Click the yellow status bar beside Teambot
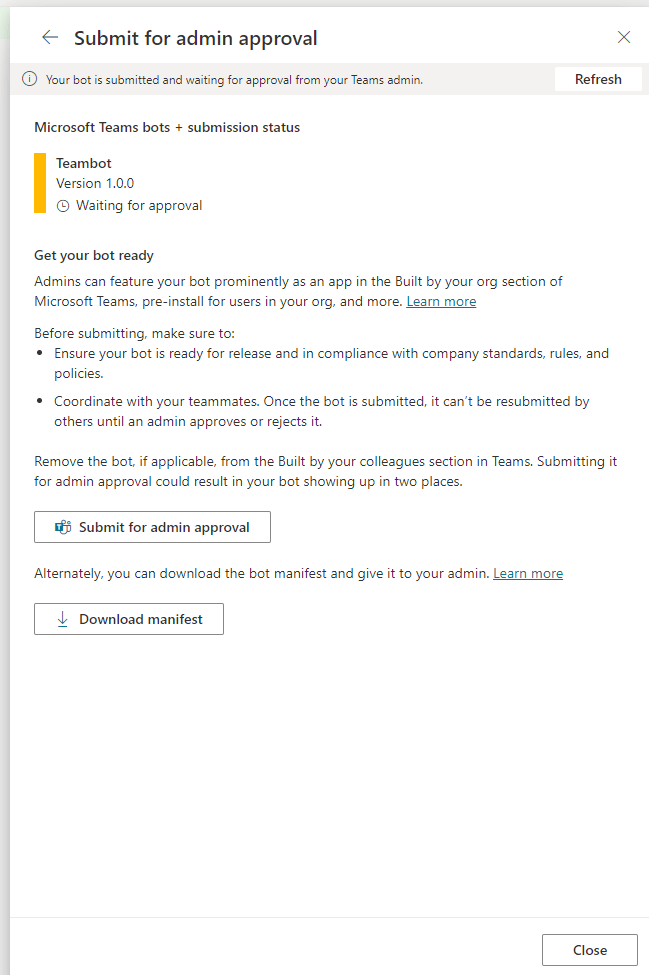 click(x=40, y=183)
